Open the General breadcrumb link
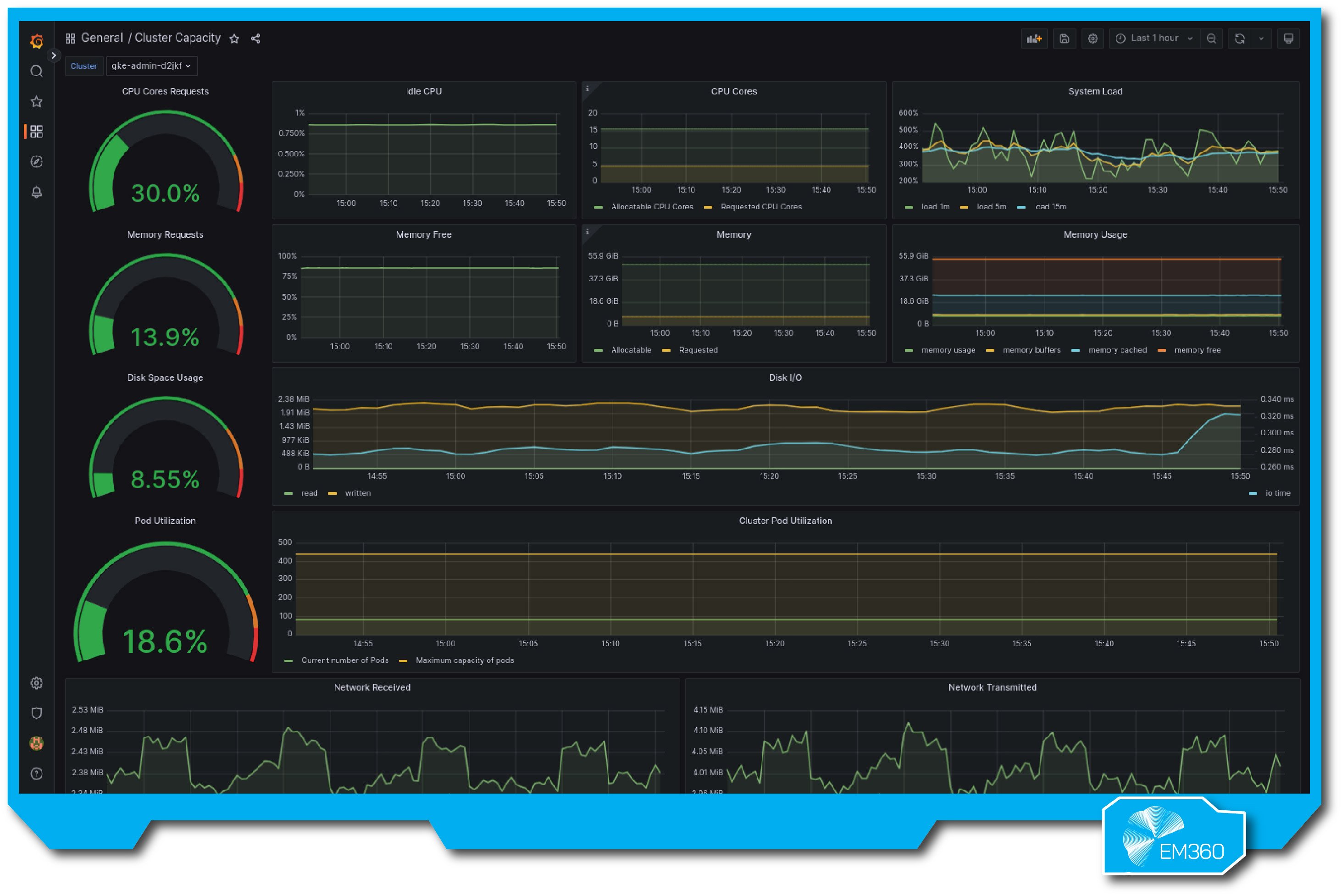The width and height of the screenshot is (1342, 896). point(103,38)
